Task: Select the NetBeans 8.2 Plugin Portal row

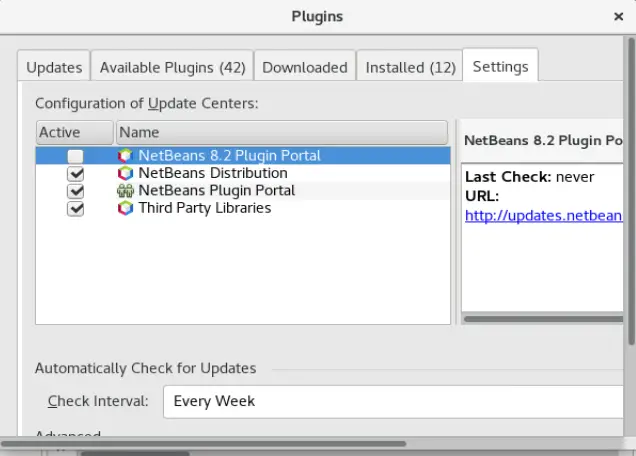Action: 243,156
